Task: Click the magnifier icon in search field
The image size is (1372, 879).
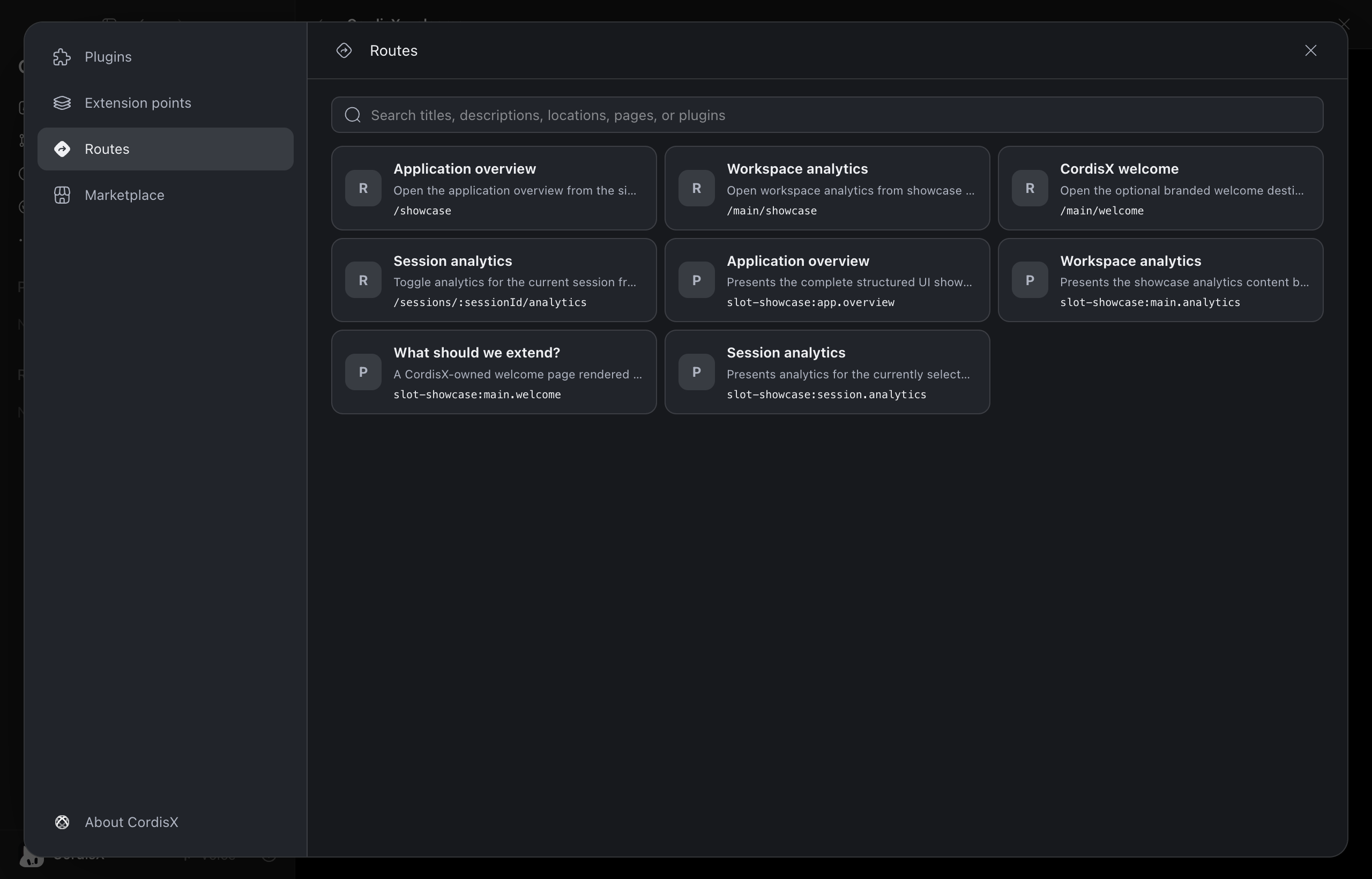Action: 353,115
